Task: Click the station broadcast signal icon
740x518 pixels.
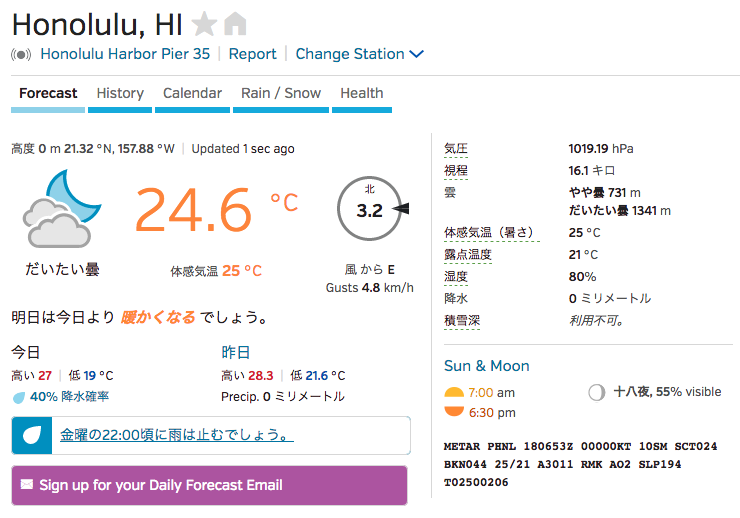Action: [21, 54]
